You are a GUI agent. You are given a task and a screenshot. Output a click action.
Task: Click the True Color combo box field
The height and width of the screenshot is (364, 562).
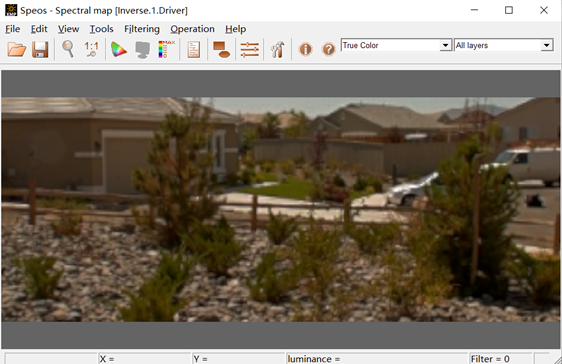tap(396, 45)
